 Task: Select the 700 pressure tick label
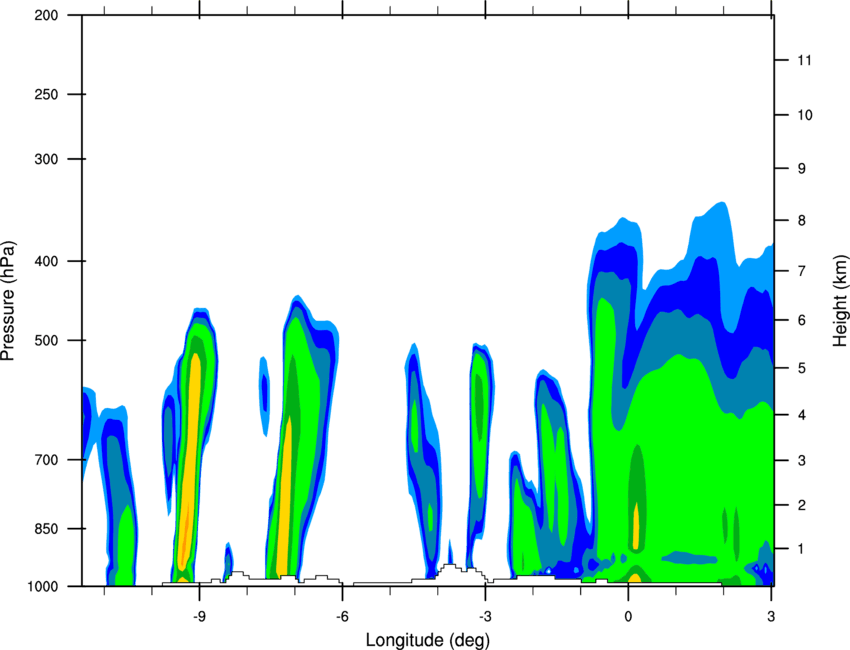click(x=46, y=460)
